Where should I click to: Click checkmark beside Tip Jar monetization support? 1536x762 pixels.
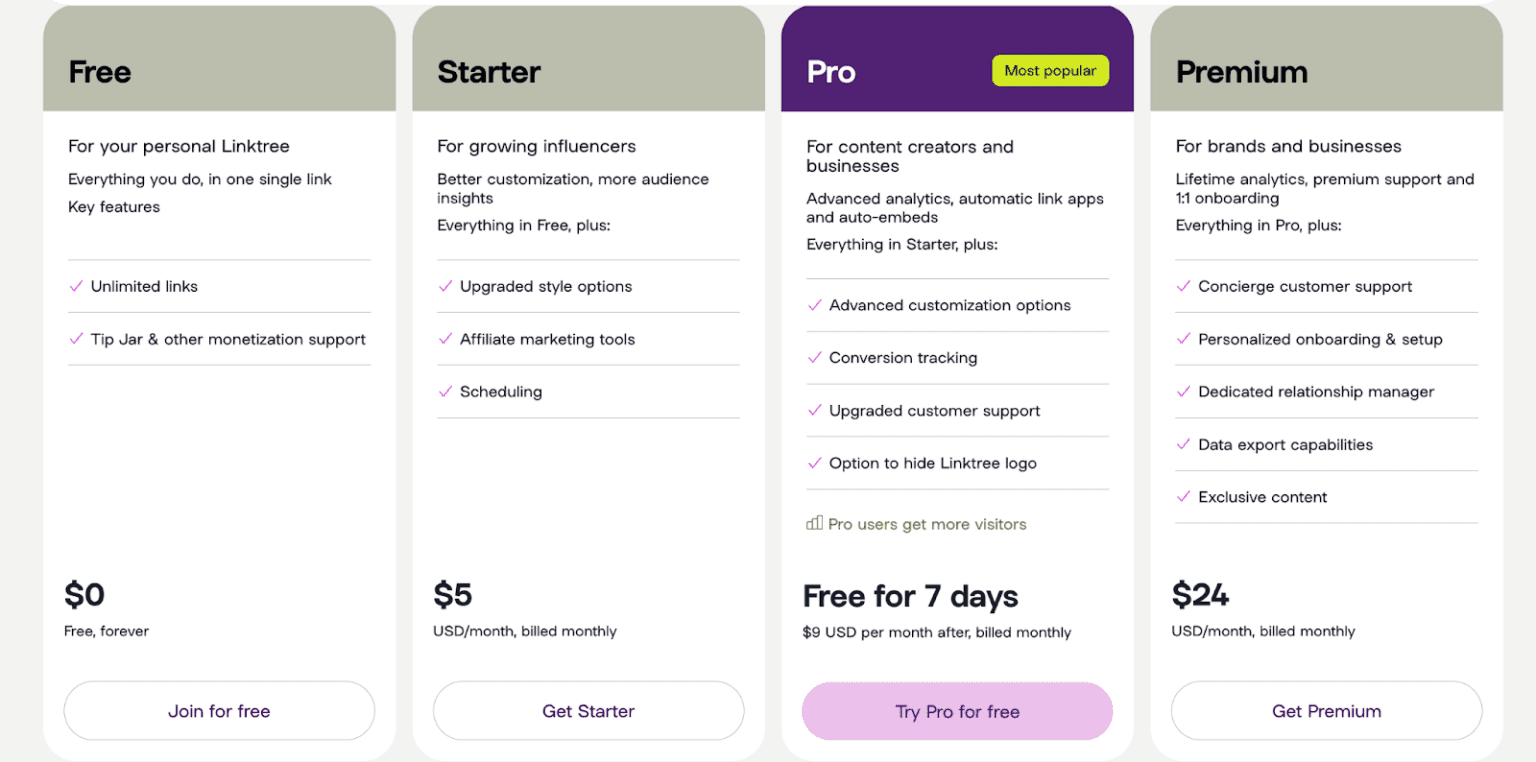(x=76, y=339)
